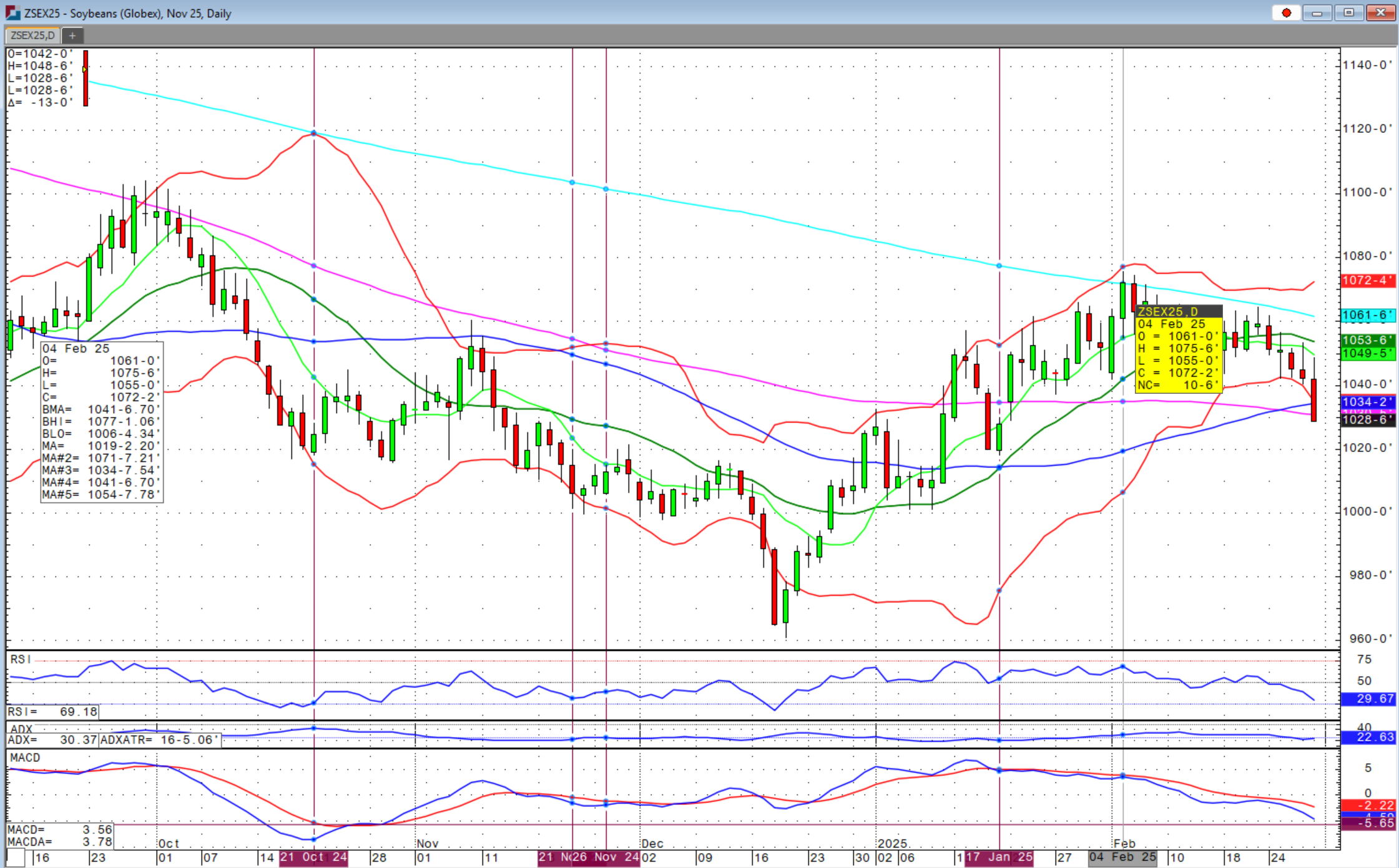Click the red record indicator button

pos(1286,13)
